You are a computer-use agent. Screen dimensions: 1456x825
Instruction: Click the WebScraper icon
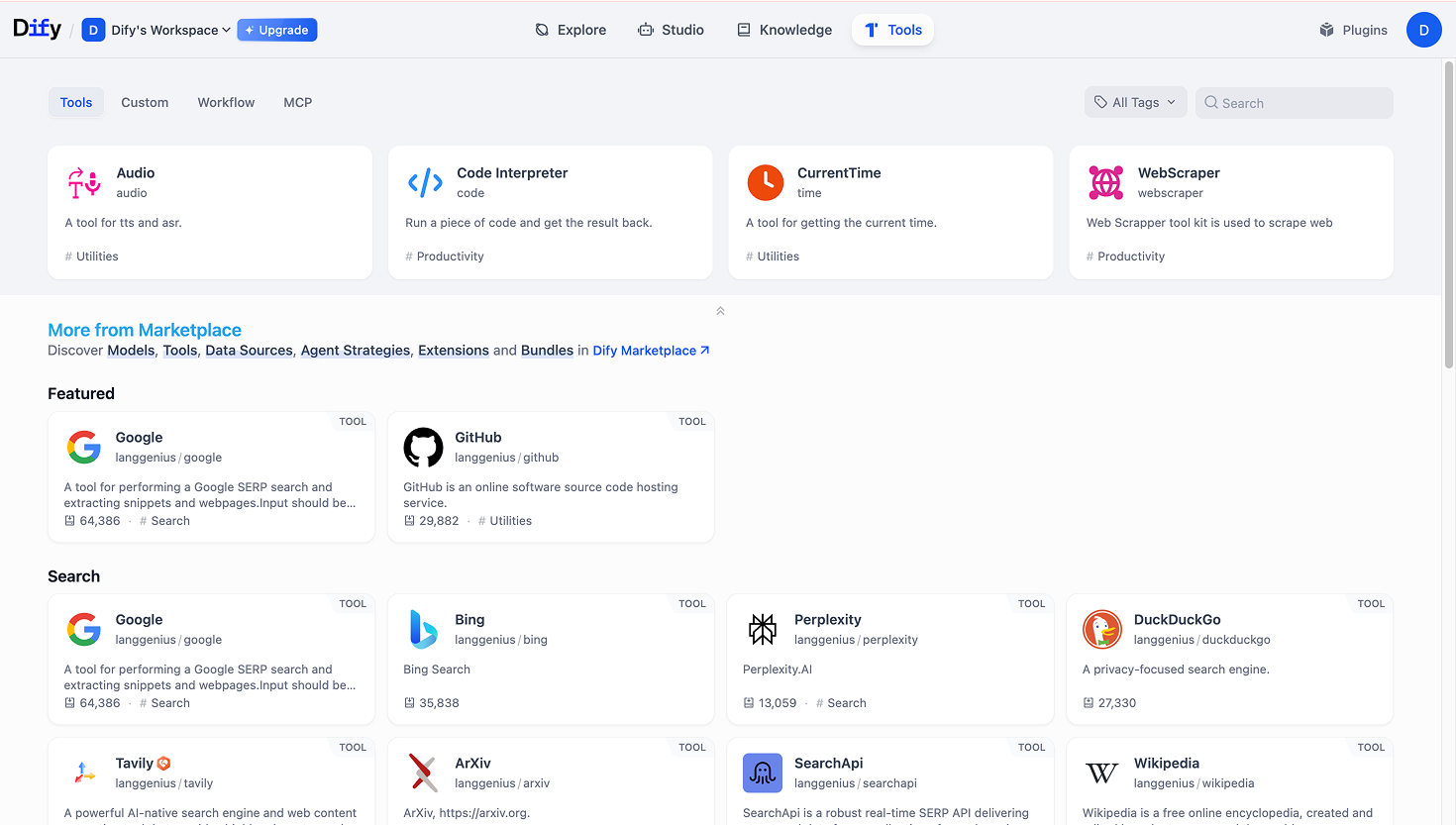point(1105,182)
